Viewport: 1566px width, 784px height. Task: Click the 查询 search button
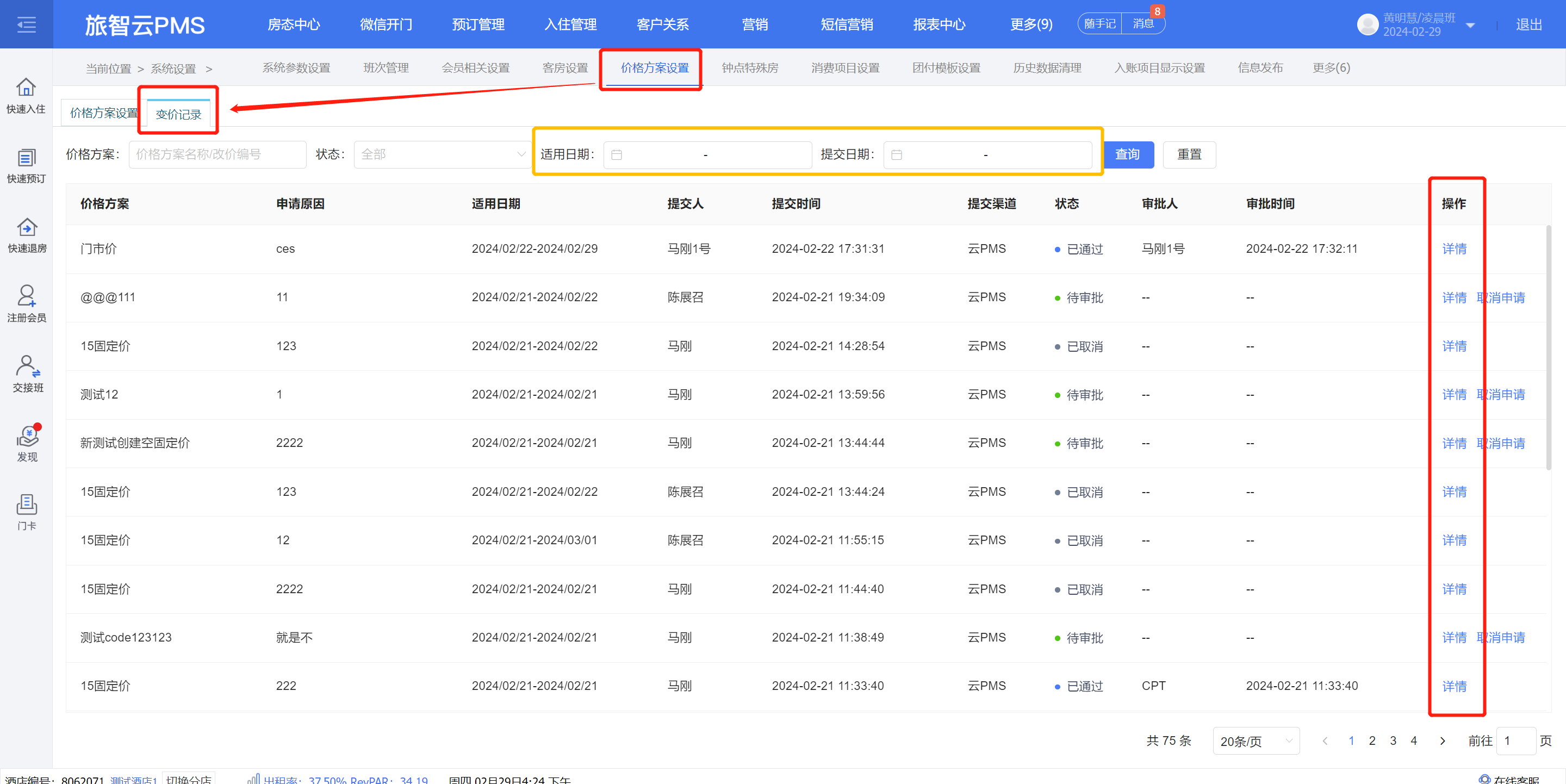[1128, 154]
